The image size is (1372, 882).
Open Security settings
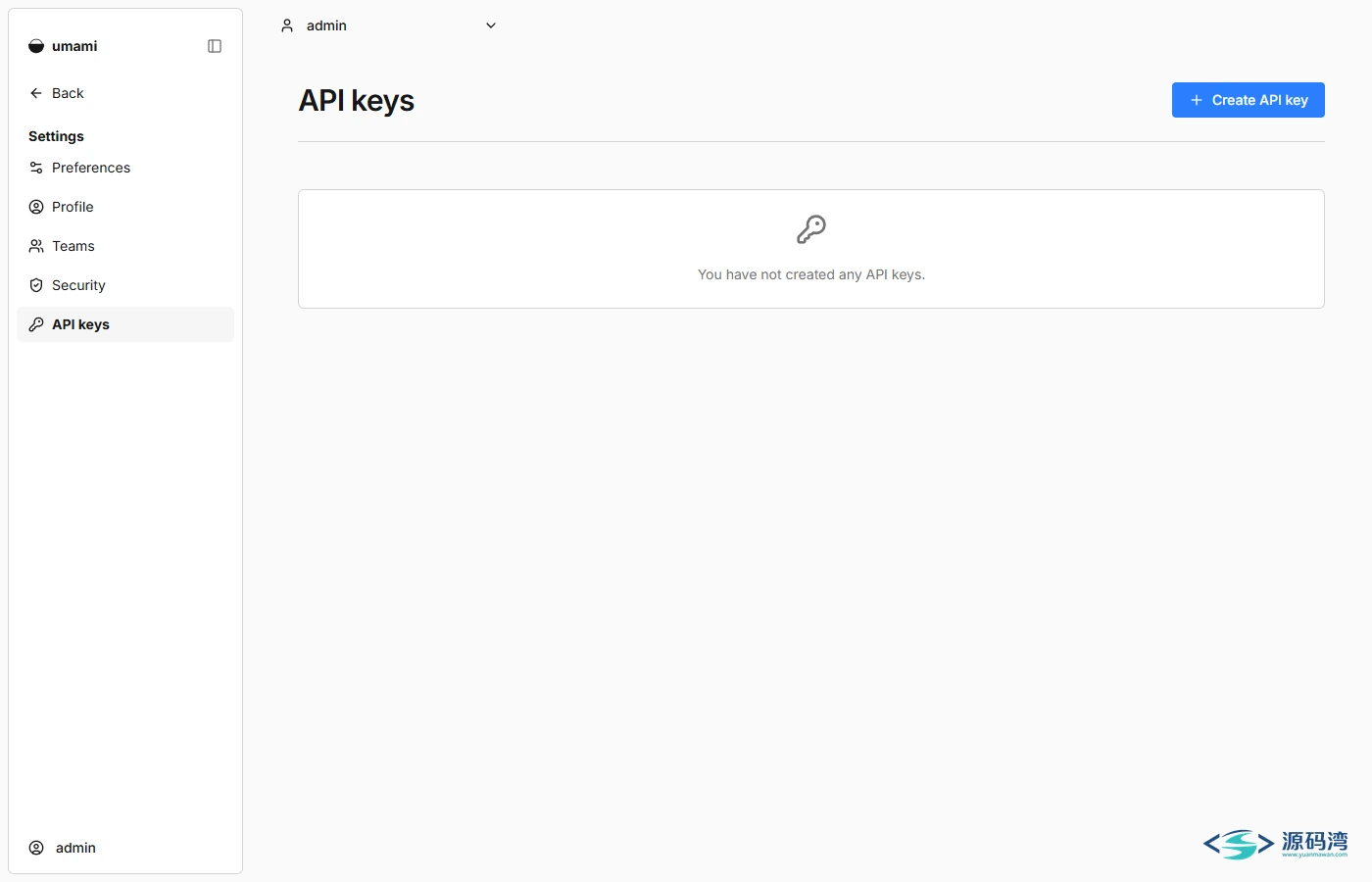(x=125, y=285)
